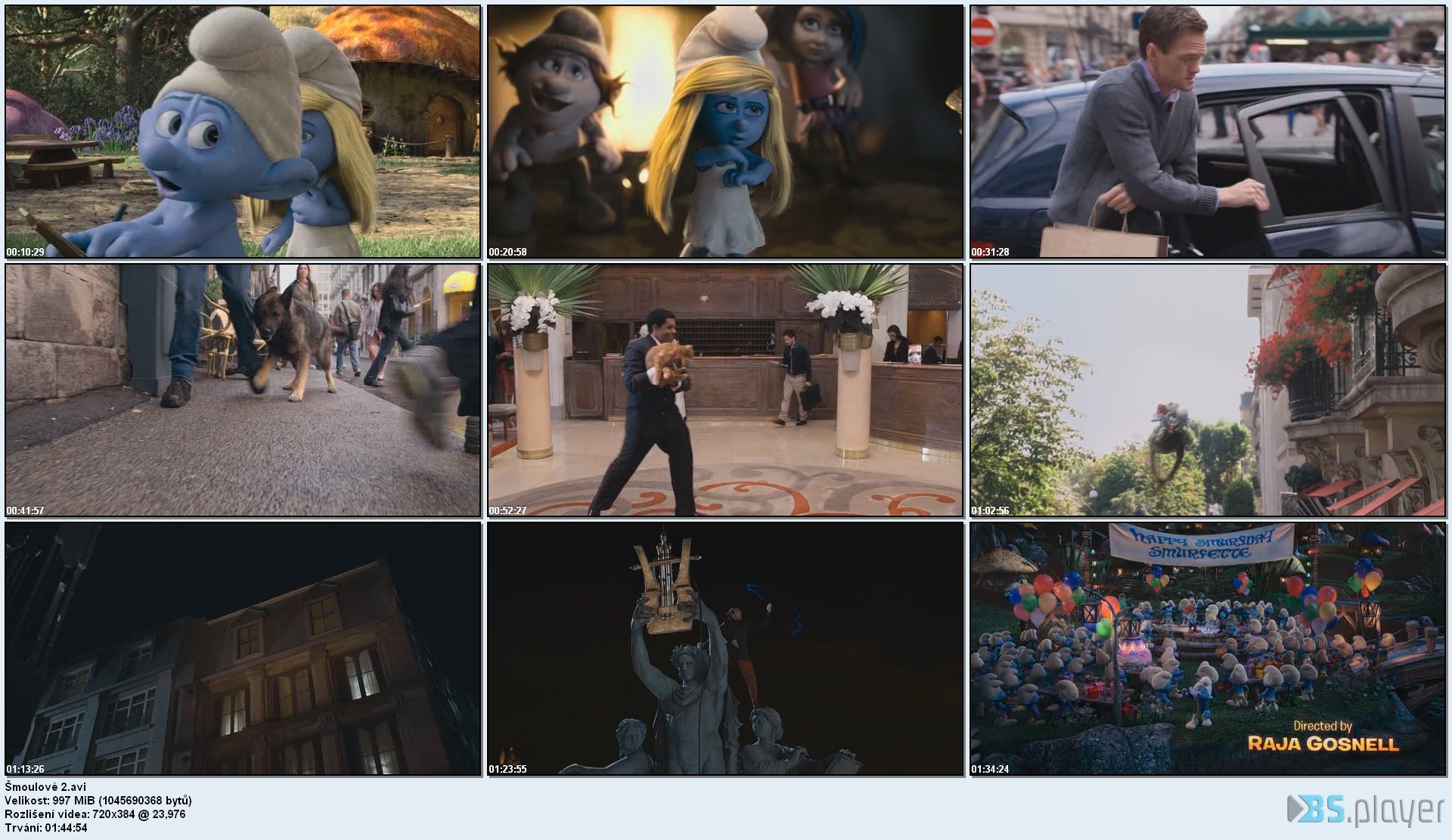
Task: Click the 00:10:29 timestamp label
Action: pyautogui.click(x=25, y=252)
